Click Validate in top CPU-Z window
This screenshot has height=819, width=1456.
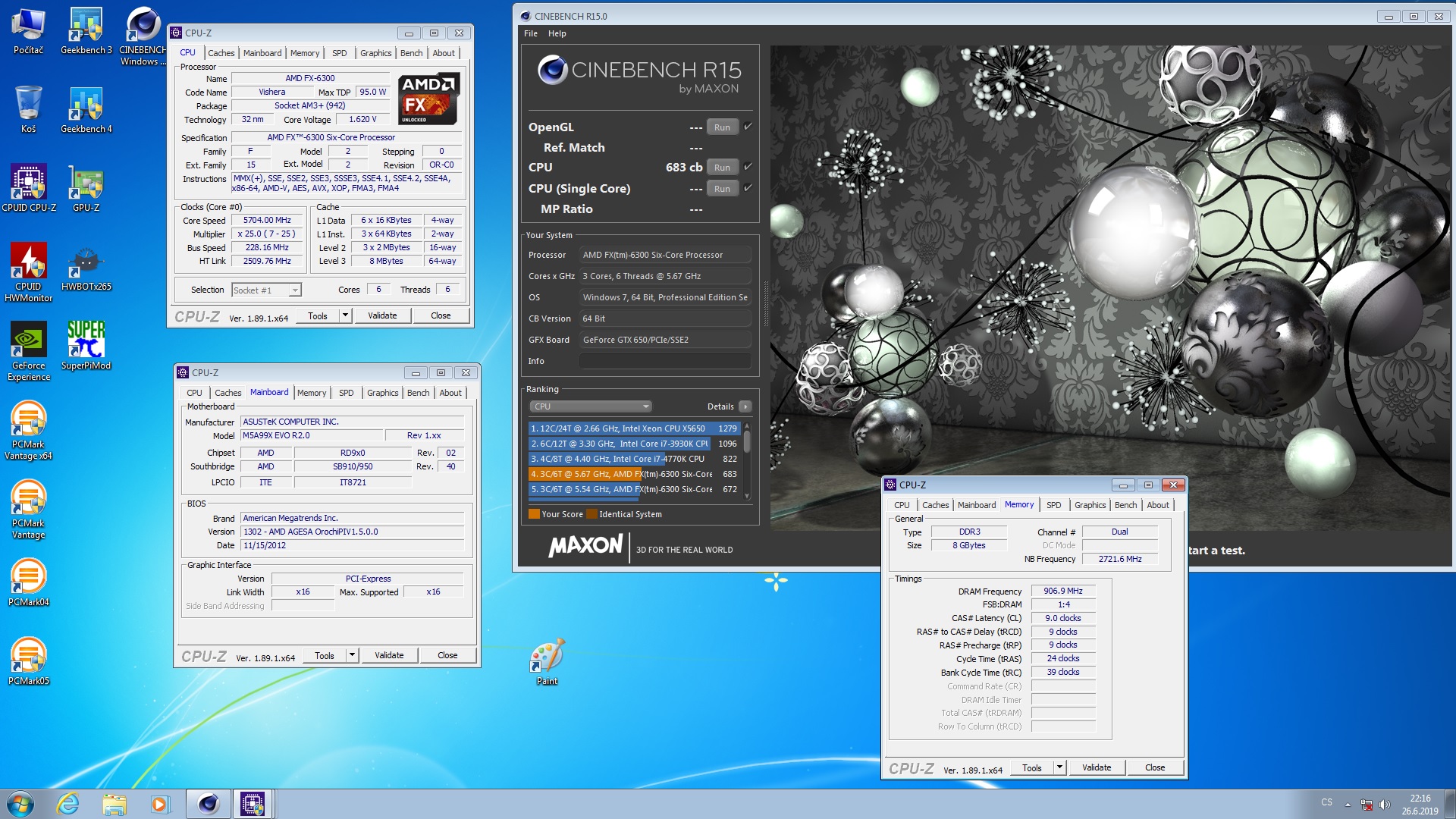[382, 315]
